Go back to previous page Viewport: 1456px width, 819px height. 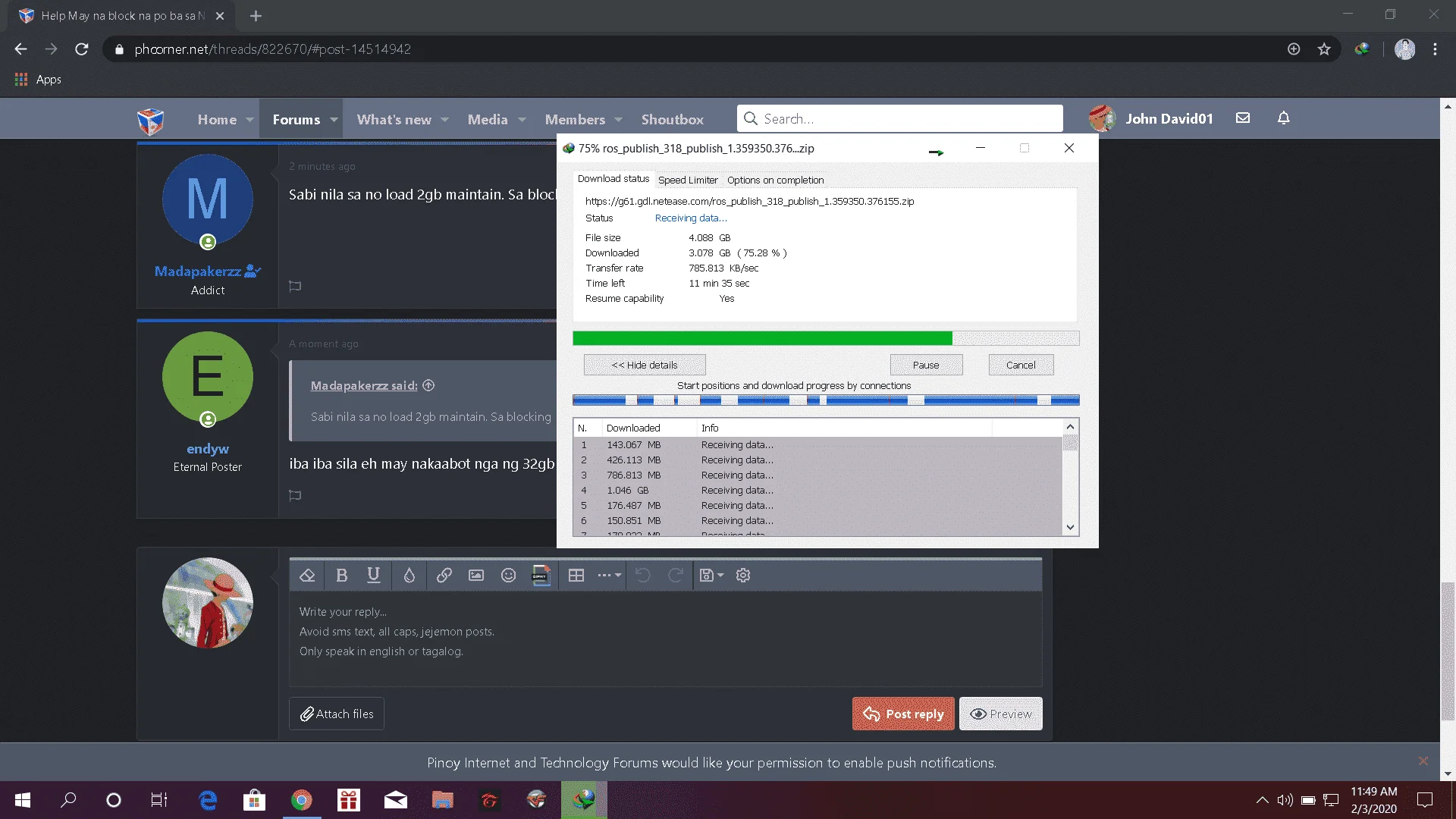pyautogui.click(x=20, y=49)
